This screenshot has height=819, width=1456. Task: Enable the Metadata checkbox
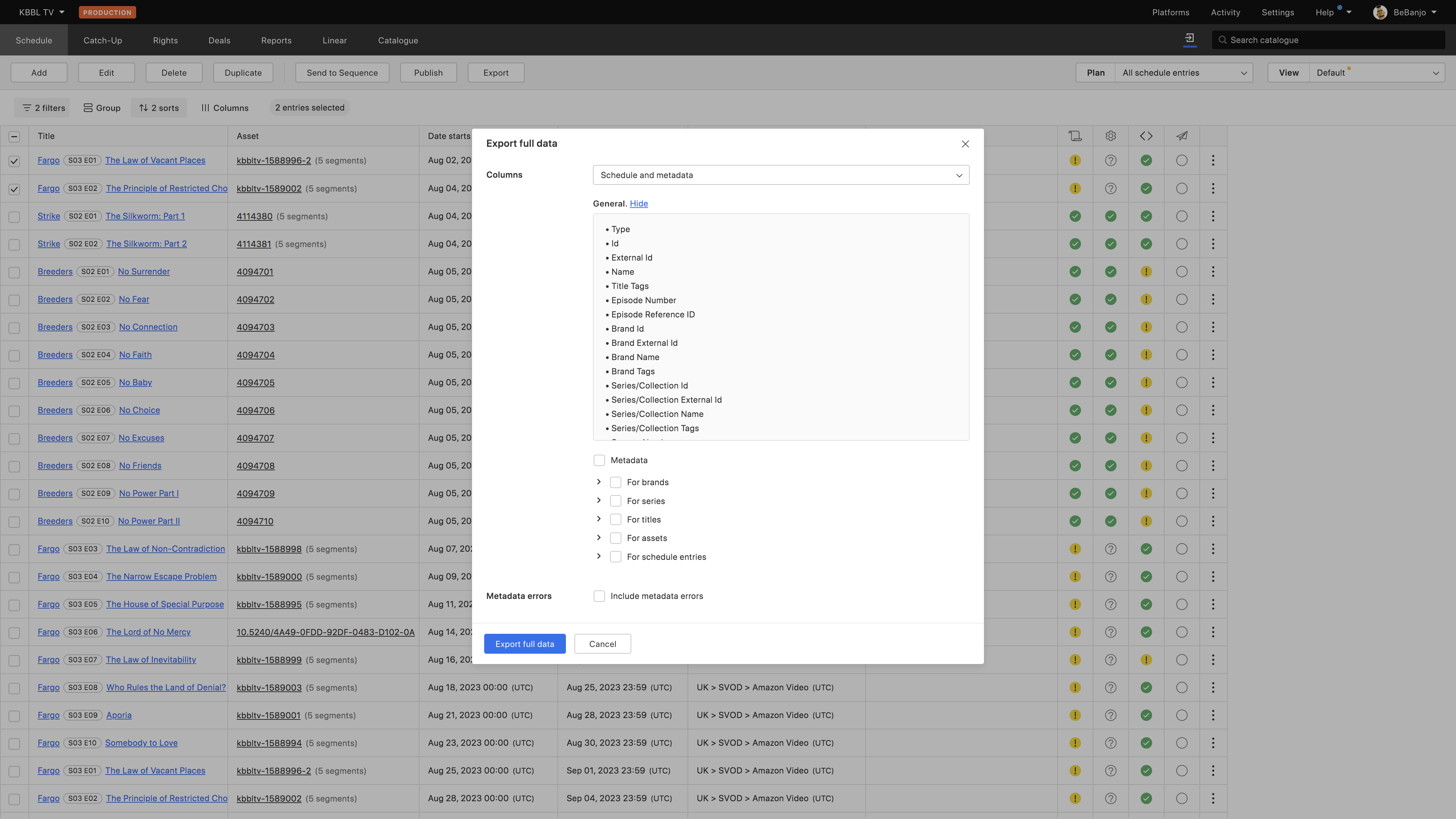click(599, 460)
